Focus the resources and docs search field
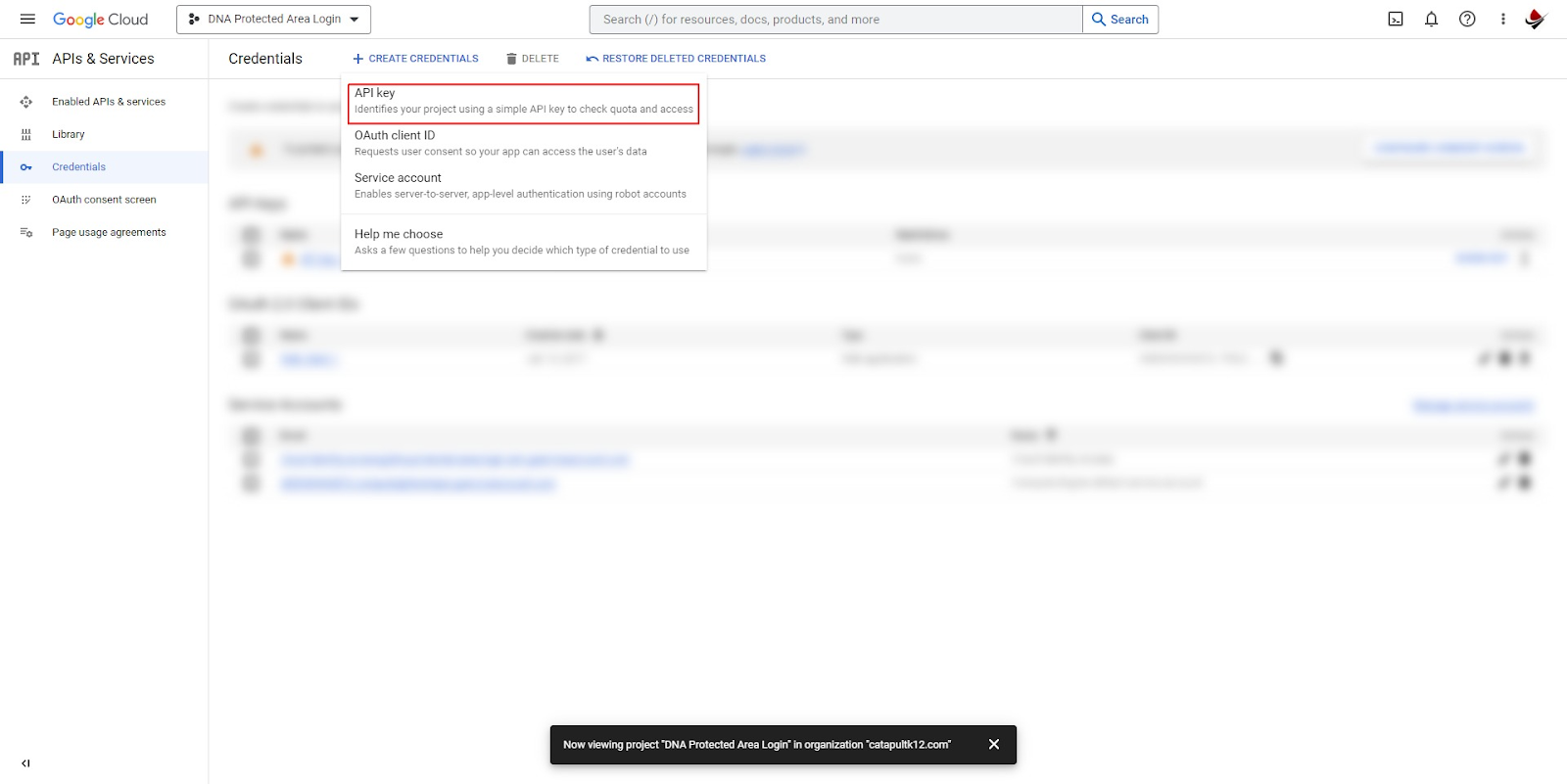Viewport: 1567px width, 784px height. click(836, 20)
